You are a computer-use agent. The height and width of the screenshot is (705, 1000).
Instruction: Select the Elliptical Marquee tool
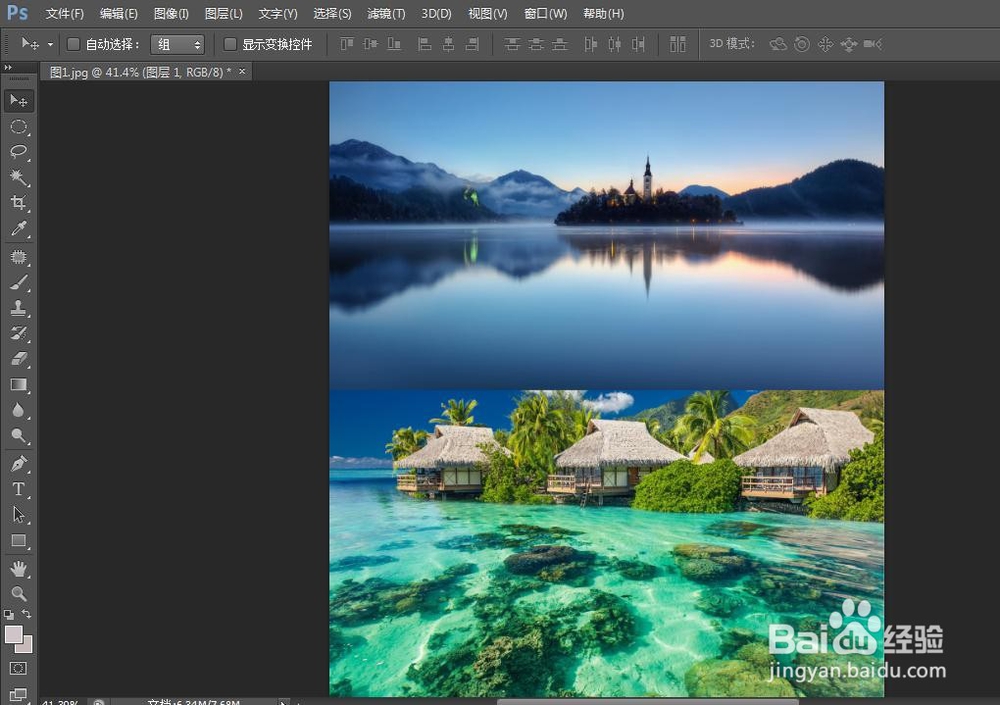coord(18,126)
